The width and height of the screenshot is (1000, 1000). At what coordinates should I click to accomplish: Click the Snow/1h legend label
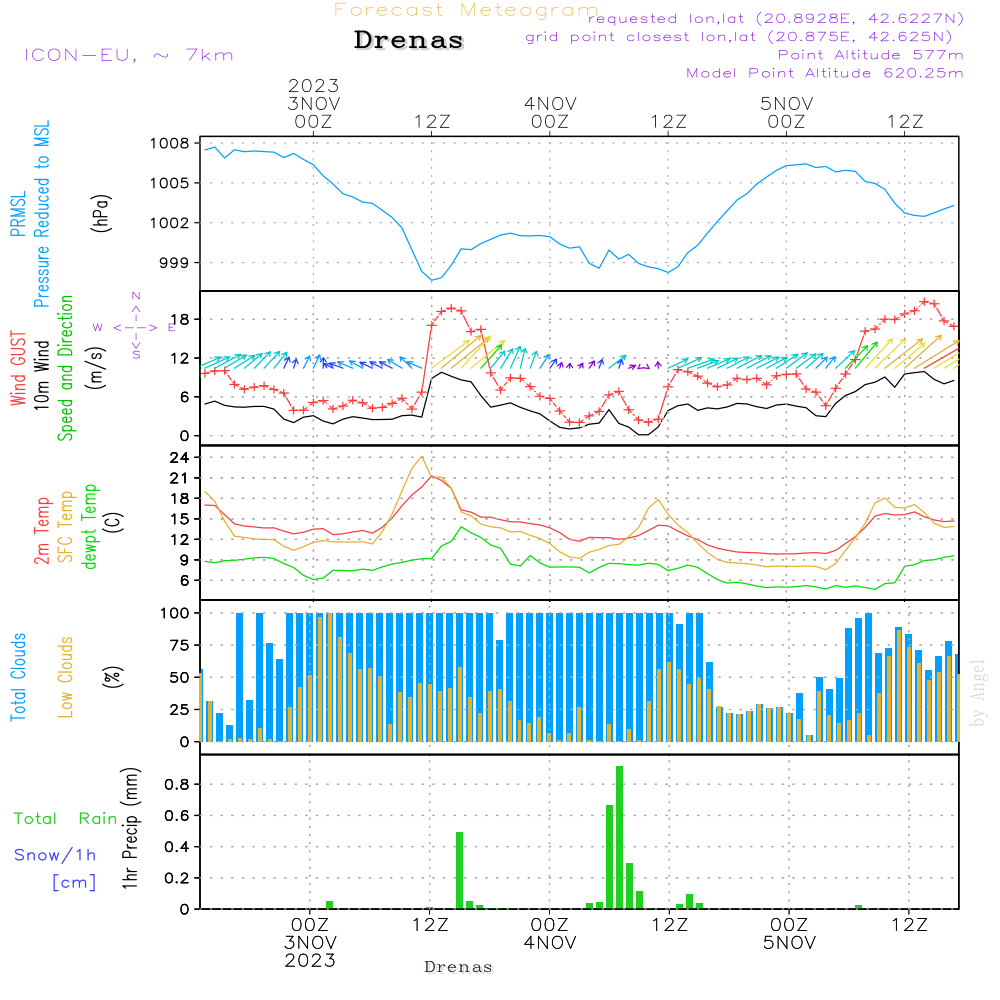[55, 855]
